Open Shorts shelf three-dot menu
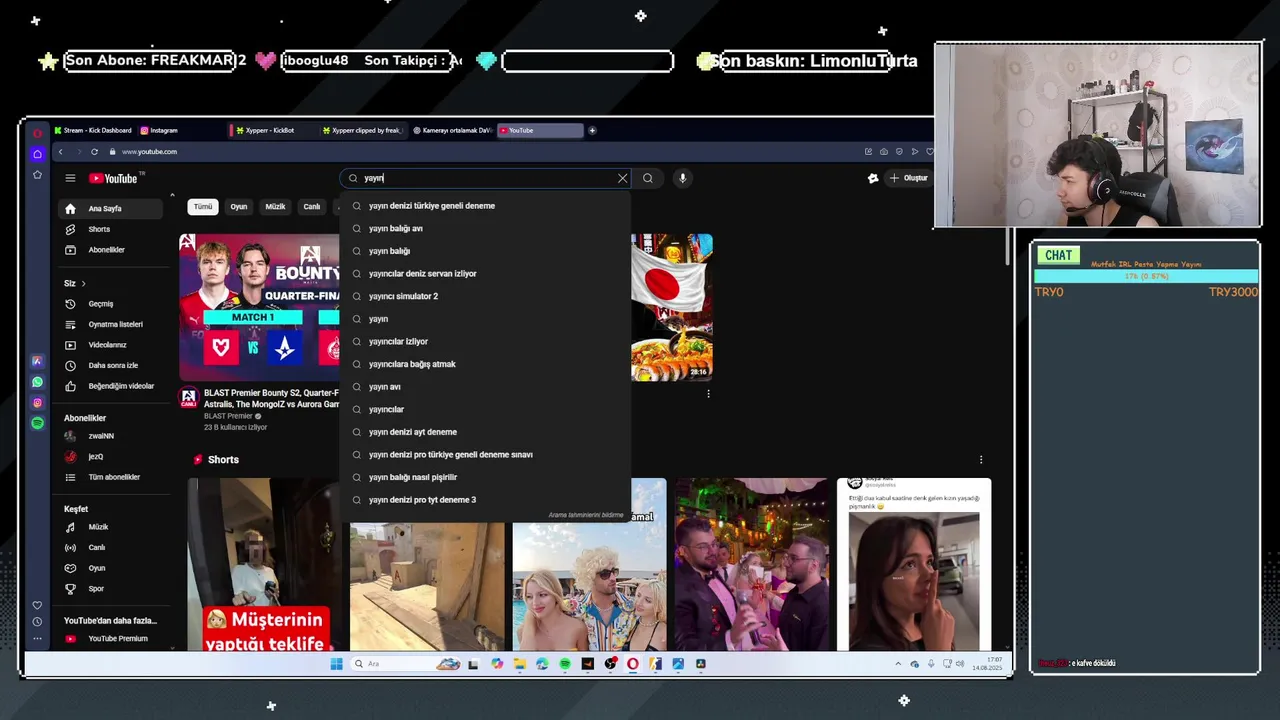 pyautogui.click(x=980, y=460)
